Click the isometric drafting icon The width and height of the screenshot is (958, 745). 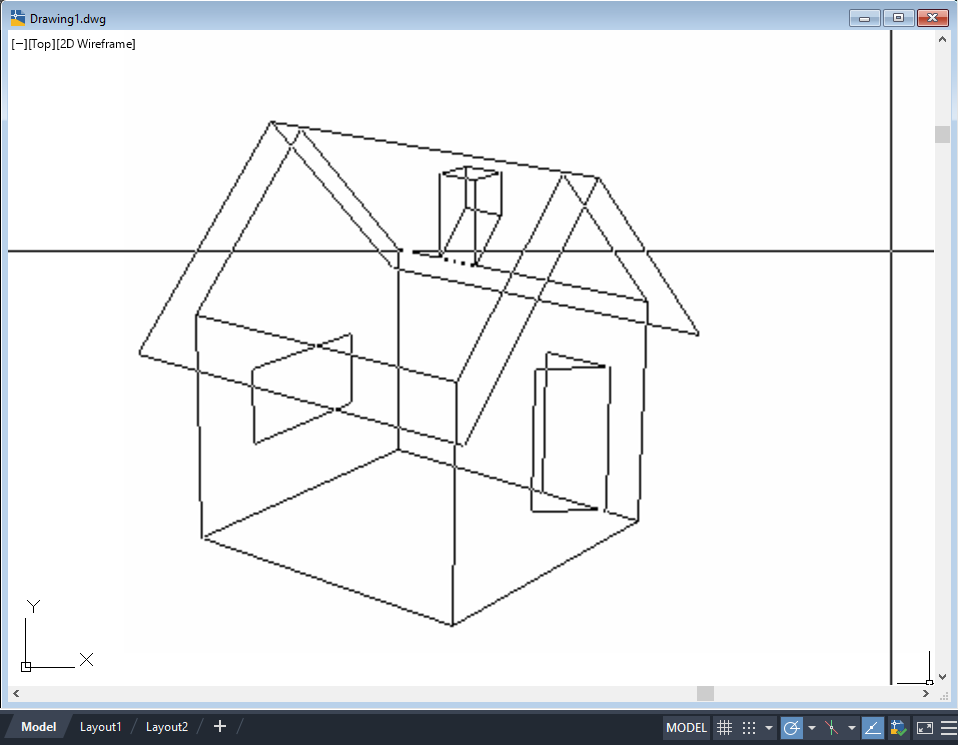point(832,727)
